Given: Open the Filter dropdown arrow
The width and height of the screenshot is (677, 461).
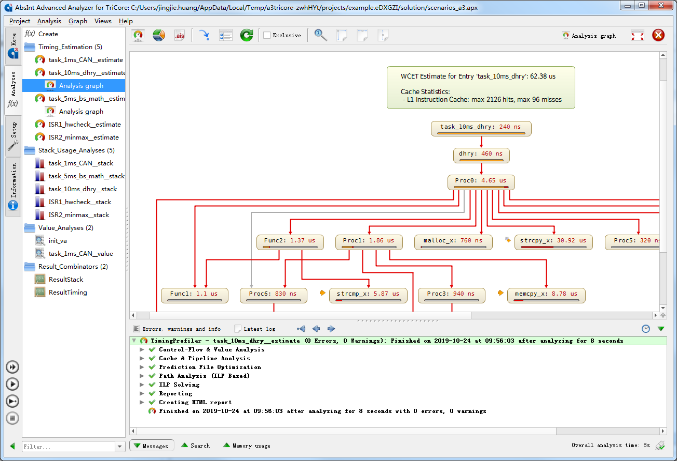Looking at the screenshot, I should tap(120, 447).
